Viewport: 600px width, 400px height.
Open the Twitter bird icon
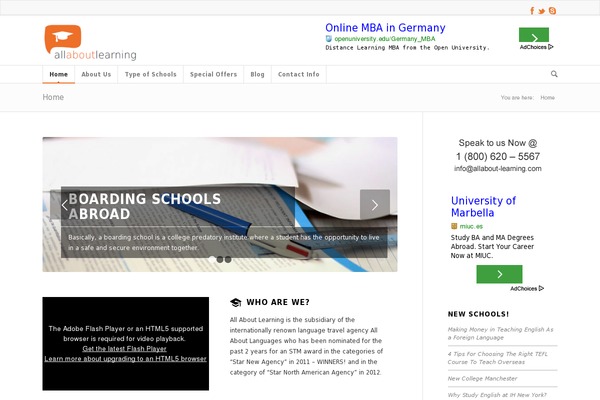(541, 11)
